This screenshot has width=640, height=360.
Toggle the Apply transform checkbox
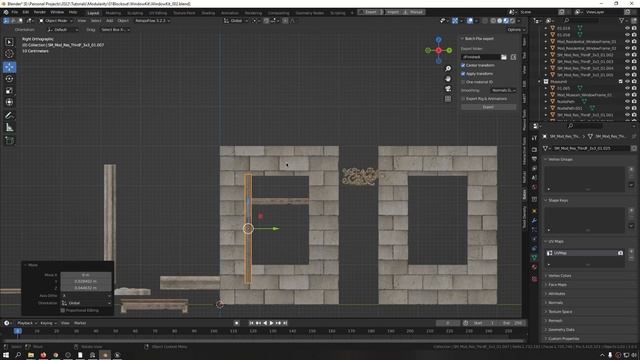(463, 74)
